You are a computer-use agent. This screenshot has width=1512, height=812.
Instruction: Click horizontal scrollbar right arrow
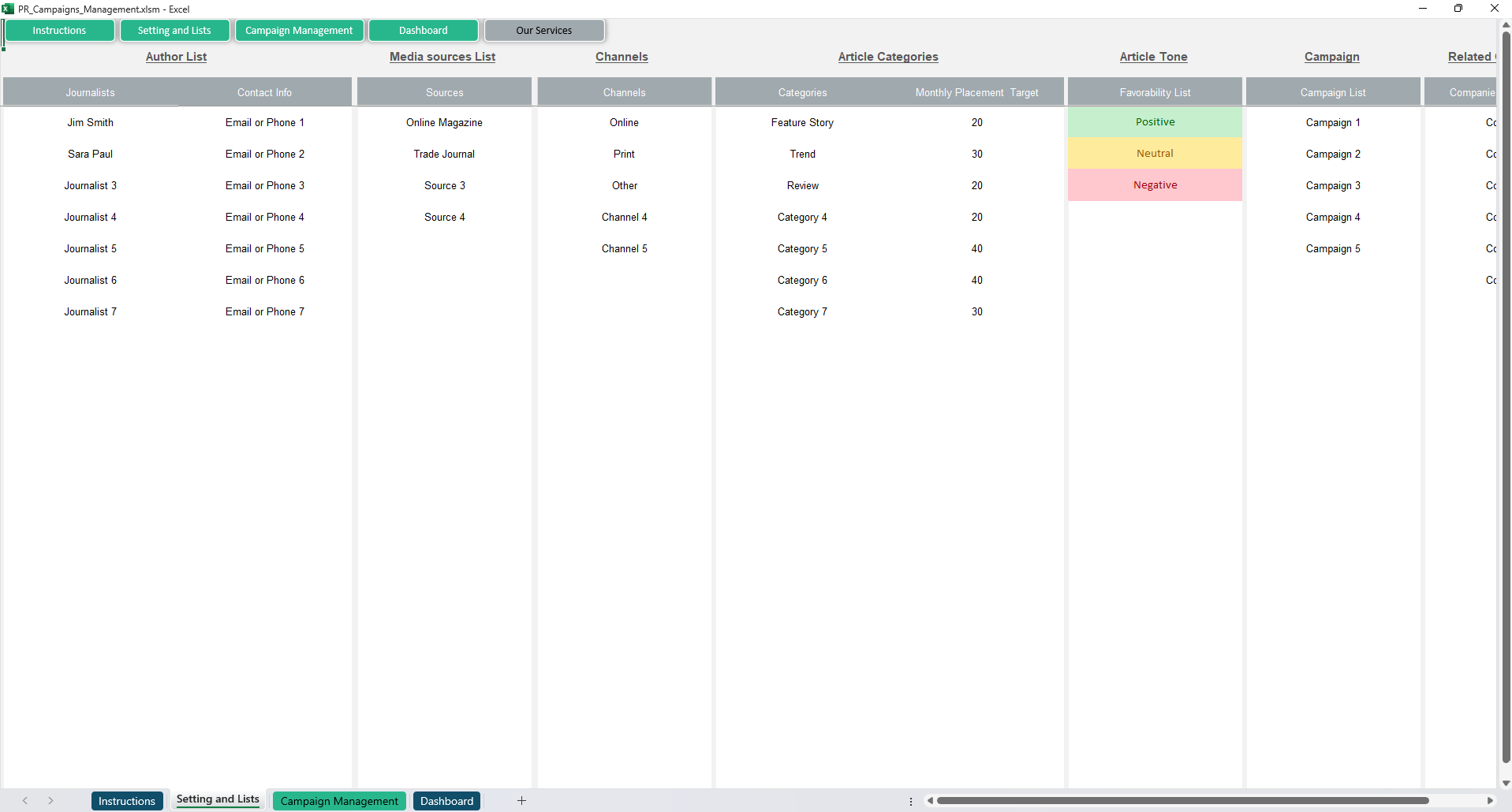(1489, 801)
